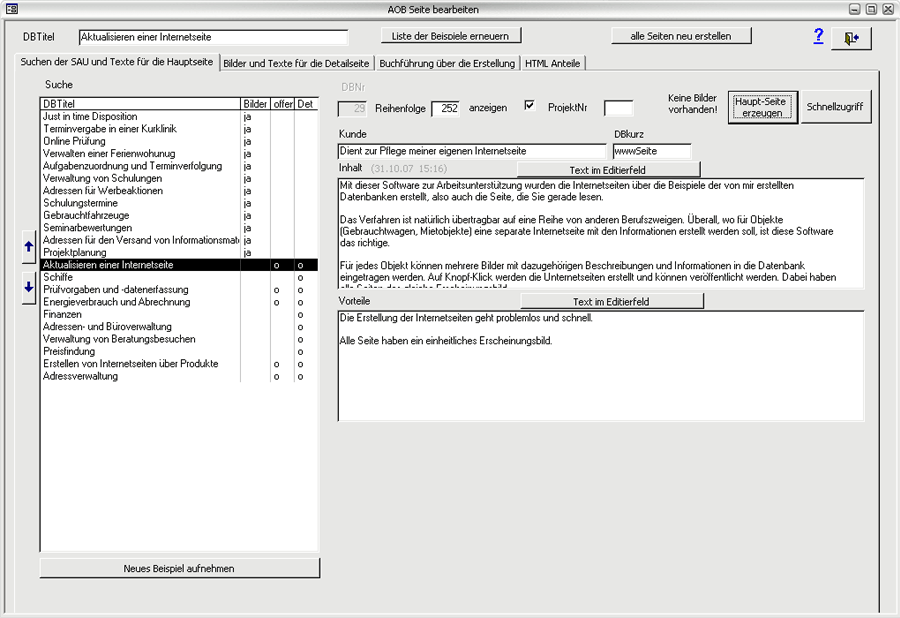Select list row Gebrauchtfahrzeuge
The width and height of the screenshot is (900, 618).
179,216
